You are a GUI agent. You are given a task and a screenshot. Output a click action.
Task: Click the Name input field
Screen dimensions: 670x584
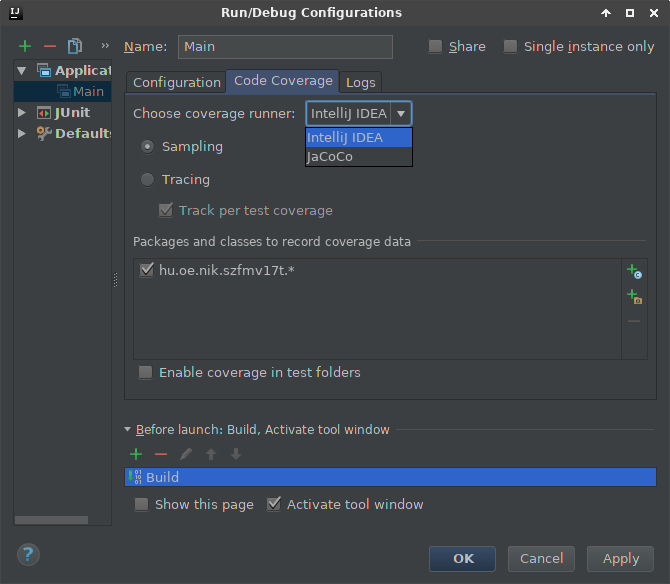point(285,46)
